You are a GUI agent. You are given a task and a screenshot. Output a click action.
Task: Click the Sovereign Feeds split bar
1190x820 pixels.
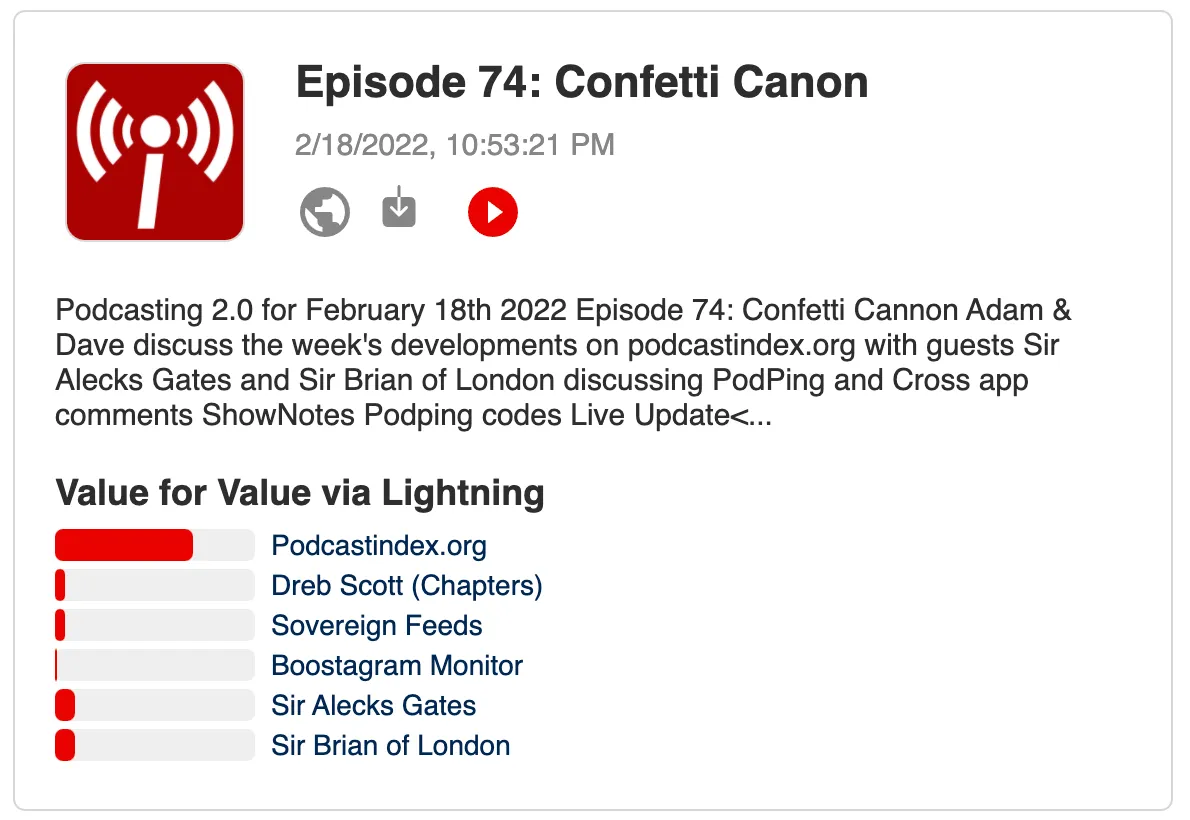pyautogui.click(x=155, y=626)
